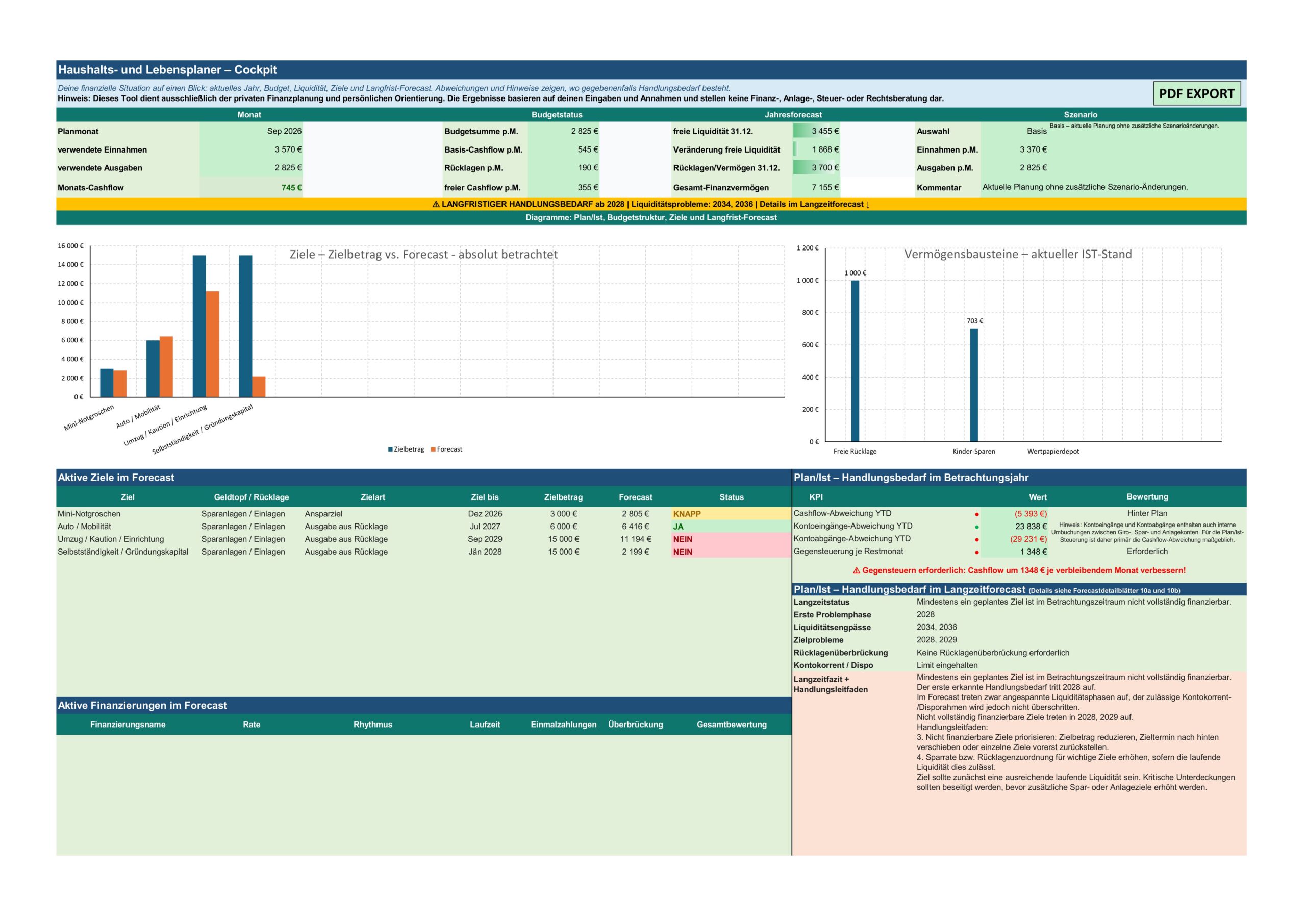Select the JA status cell for Auto / Mobilität
This screenshot has width=1306, height=924.
[731, 527]
